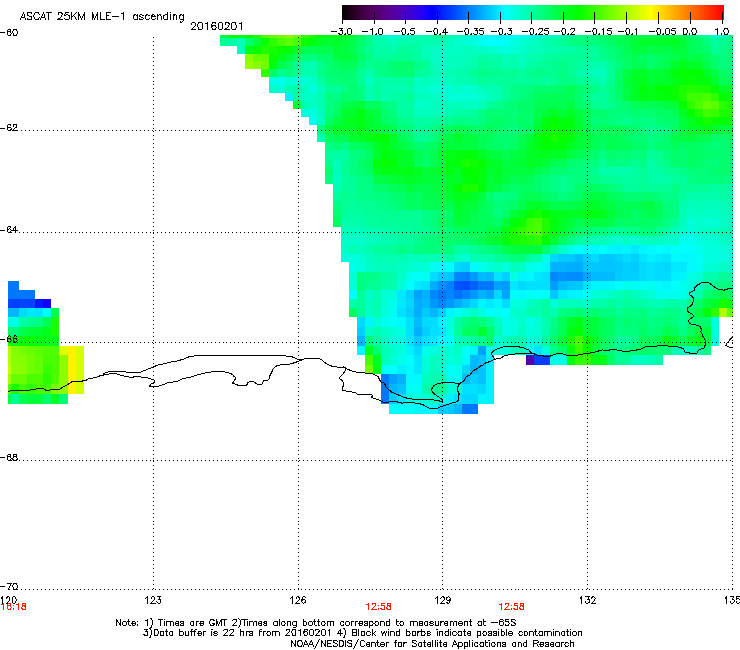Click the color bar label -3.0
Image resolution: width=740 pixels, height=650 pixels.
click(x=341, y=32)
